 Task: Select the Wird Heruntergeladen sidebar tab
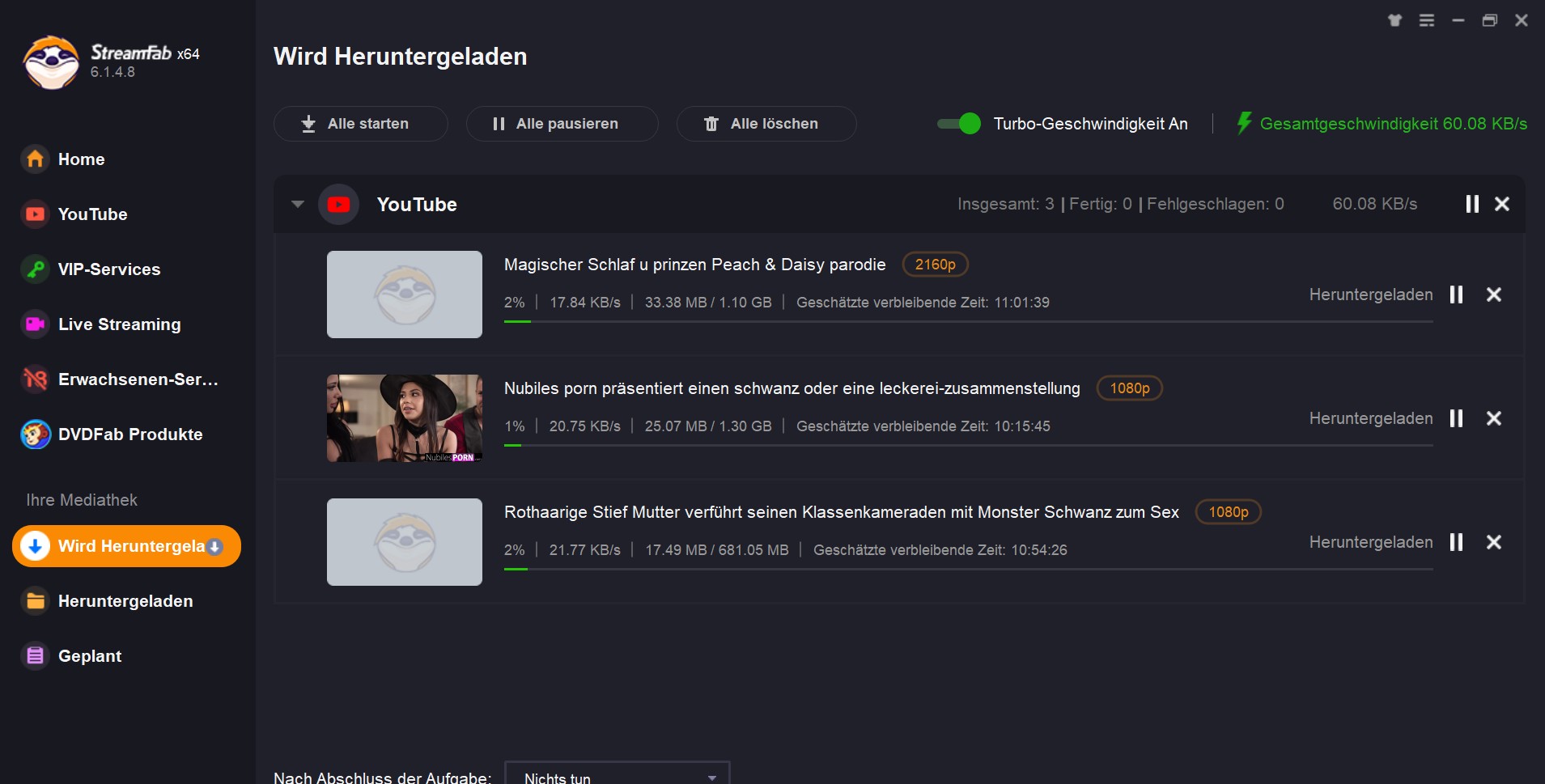point(127,546)
